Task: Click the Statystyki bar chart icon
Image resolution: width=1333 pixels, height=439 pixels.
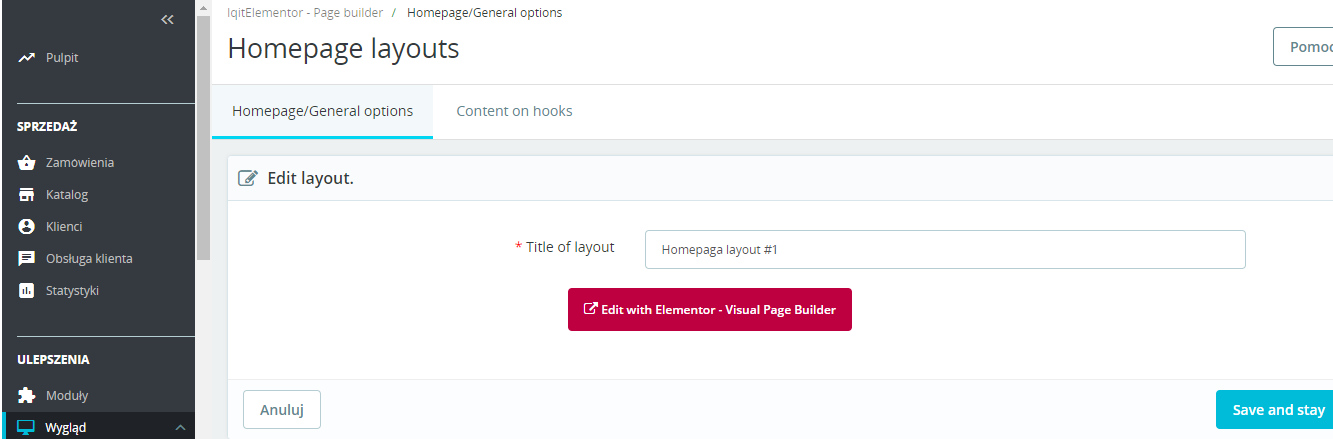Action: pos(27,291)
